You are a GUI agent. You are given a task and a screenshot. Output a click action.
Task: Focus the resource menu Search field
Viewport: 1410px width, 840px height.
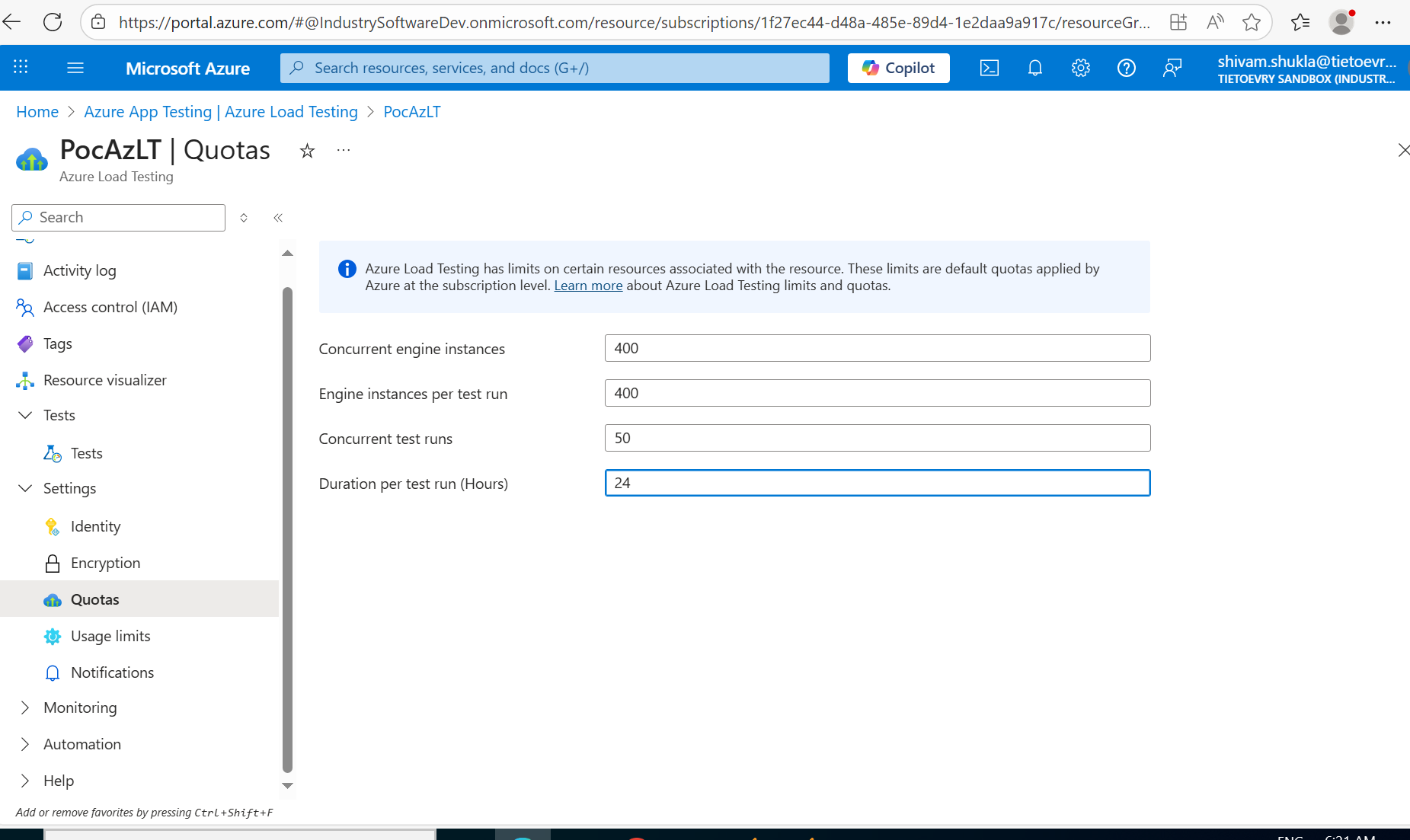click(x=119, y=218)
